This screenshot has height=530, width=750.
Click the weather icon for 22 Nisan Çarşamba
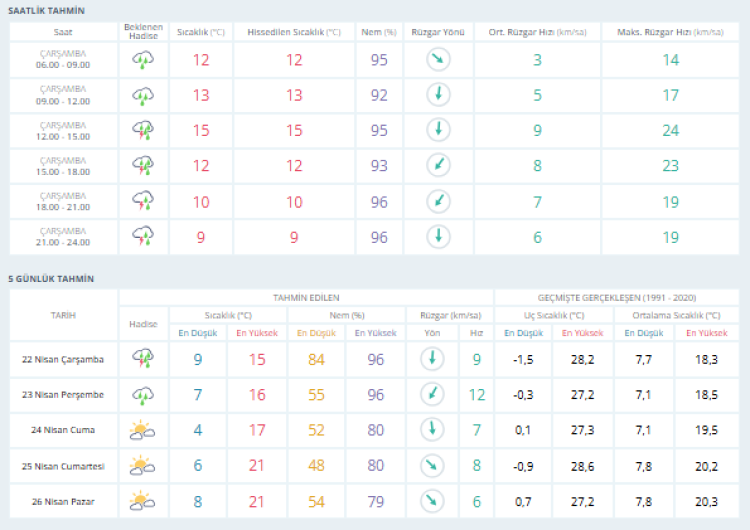click(x=143, y=358)
